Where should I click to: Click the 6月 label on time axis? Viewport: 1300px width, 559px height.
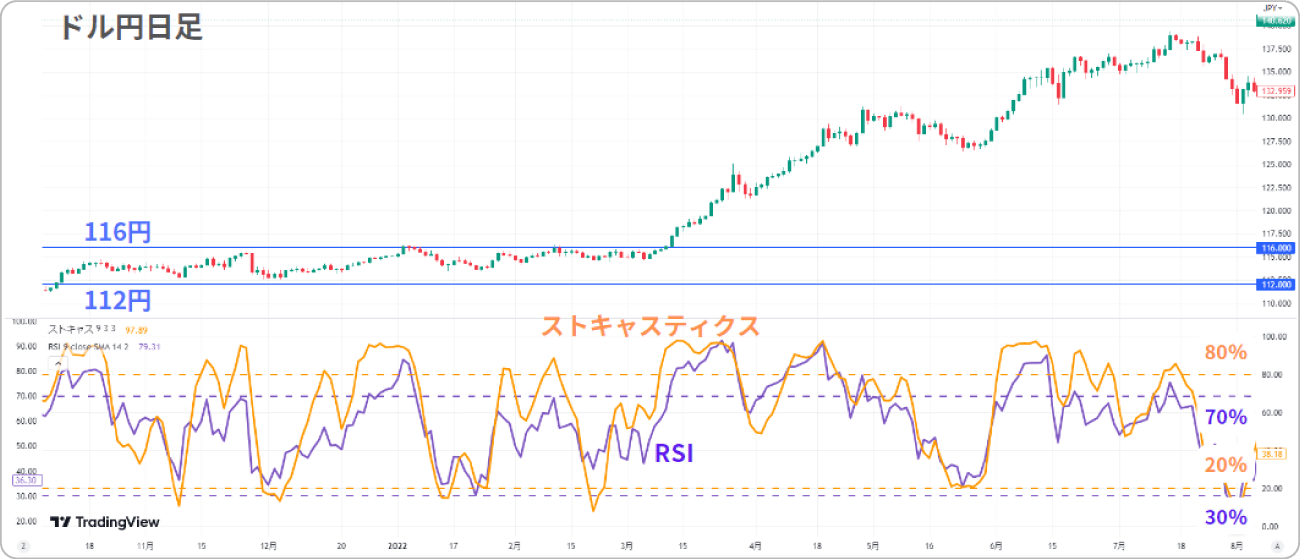pyautogui.click(x=995, y=546)
